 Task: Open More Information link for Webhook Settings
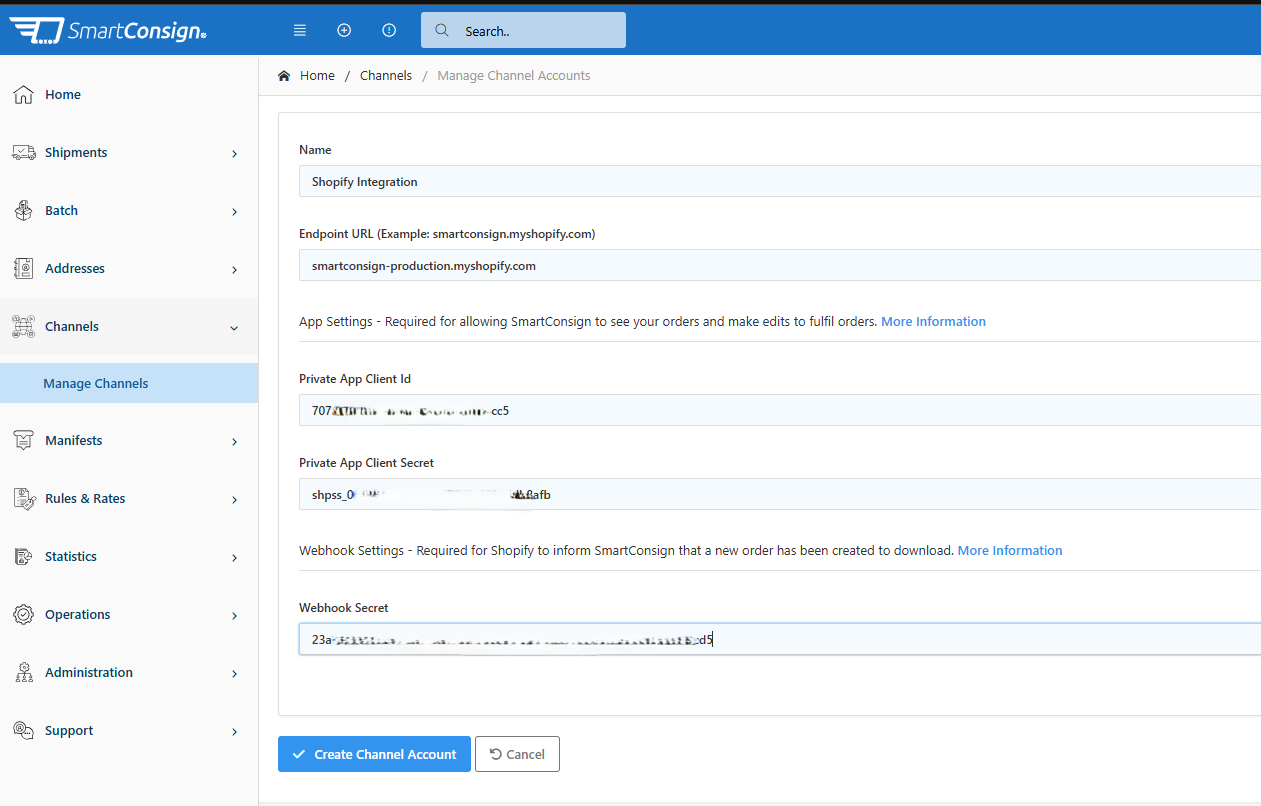pos(1010,551)
